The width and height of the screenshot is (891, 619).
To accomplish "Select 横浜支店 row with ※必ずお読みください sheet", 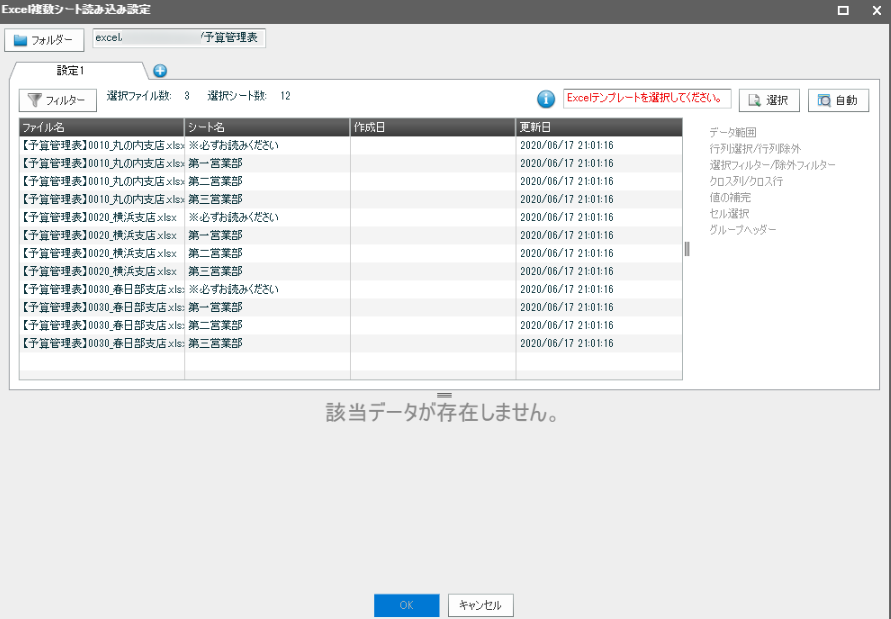I will [351, 218].
